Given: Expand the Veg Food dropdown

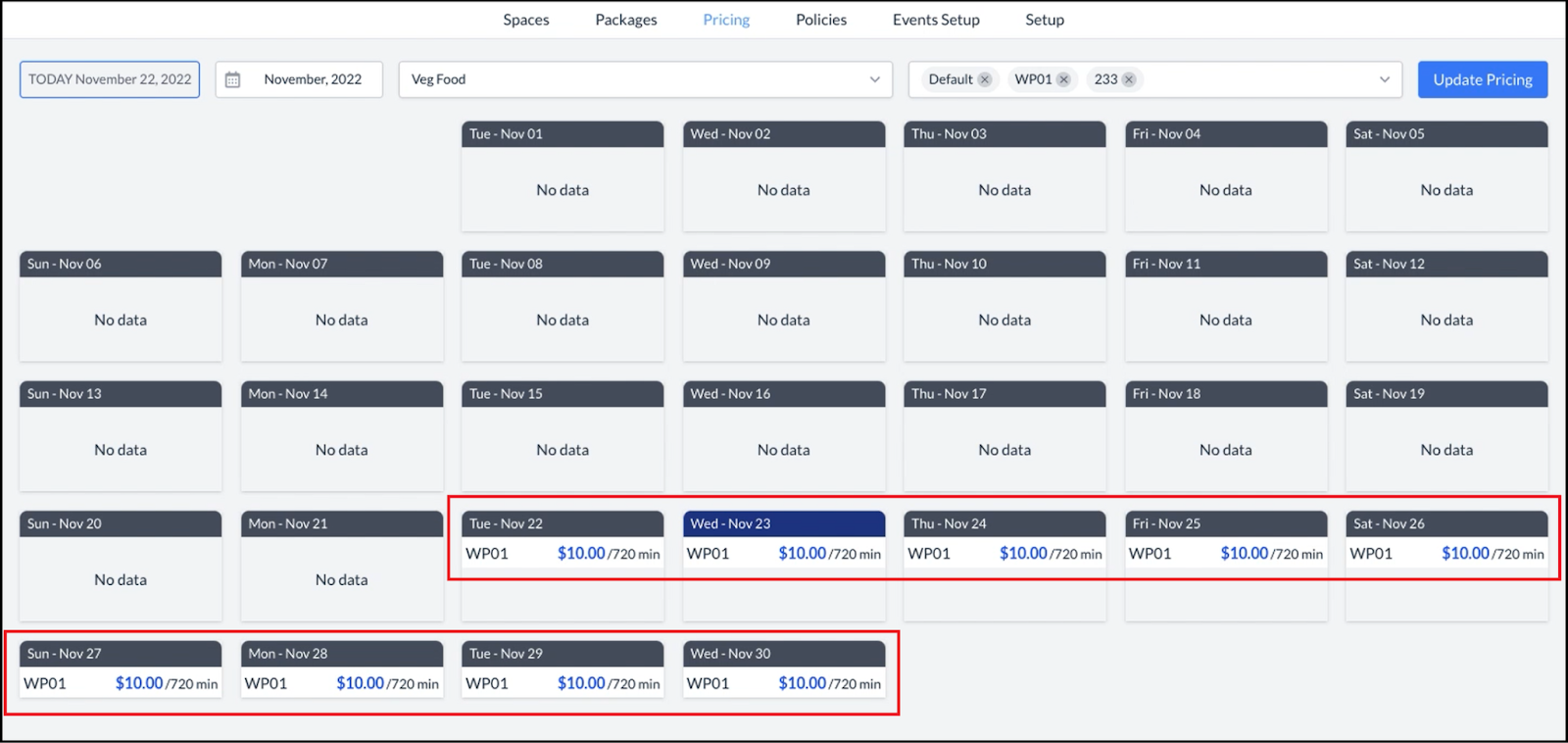Looking at the screenshot, I should tap(874, 79).
